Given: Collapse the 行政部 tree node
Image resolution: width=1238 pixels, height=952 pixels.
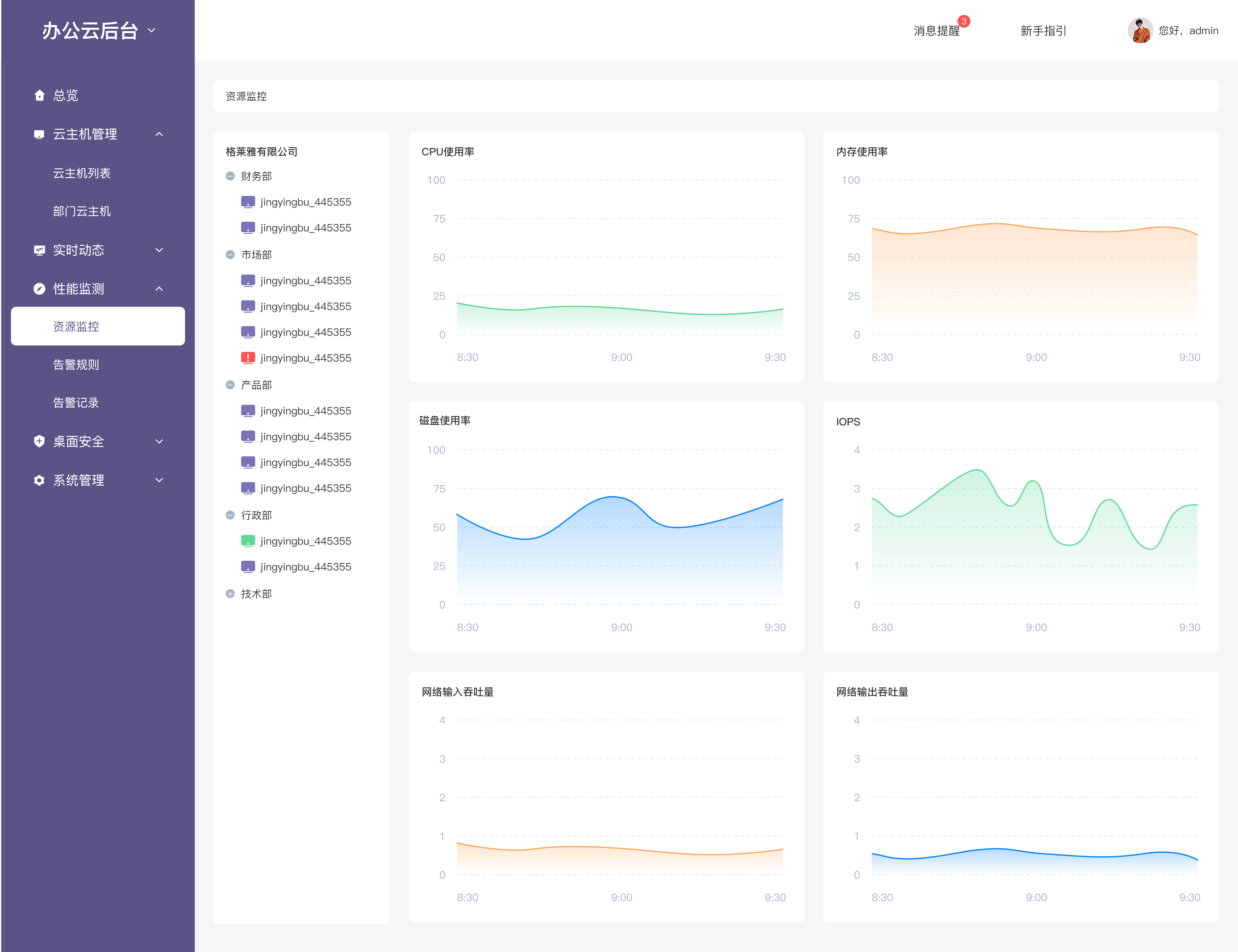Looking at the screenshot, I should [x=230, y=515].
